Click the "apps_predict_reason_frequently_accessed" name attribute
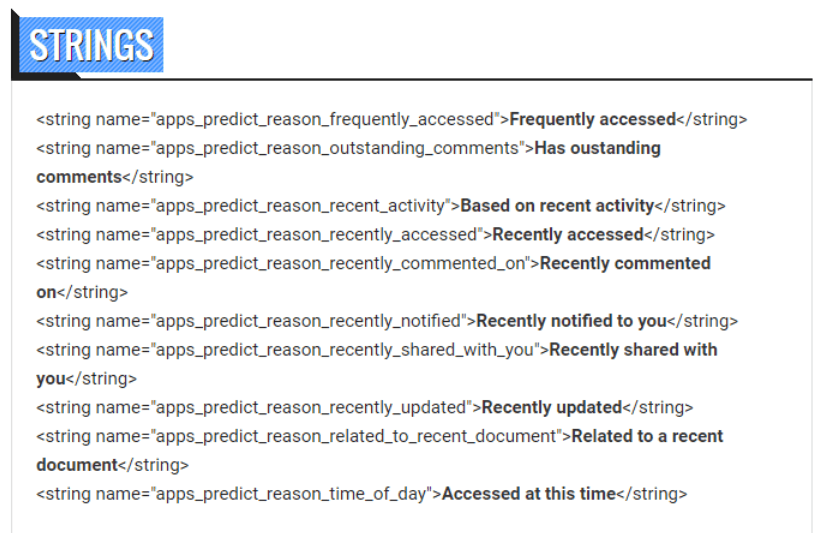This screenshot has width=821, height=533. (325, 119)
